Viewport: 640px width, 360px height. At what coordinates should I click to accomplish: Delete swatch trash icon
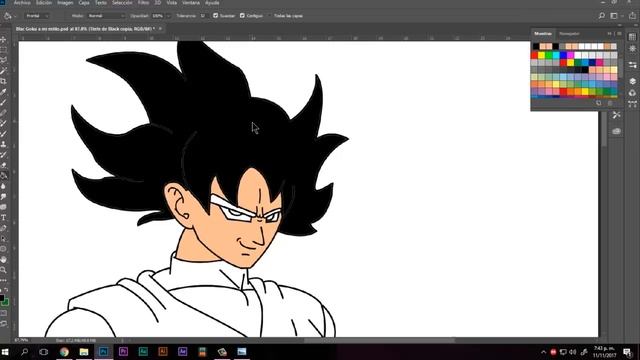[610, 103]
